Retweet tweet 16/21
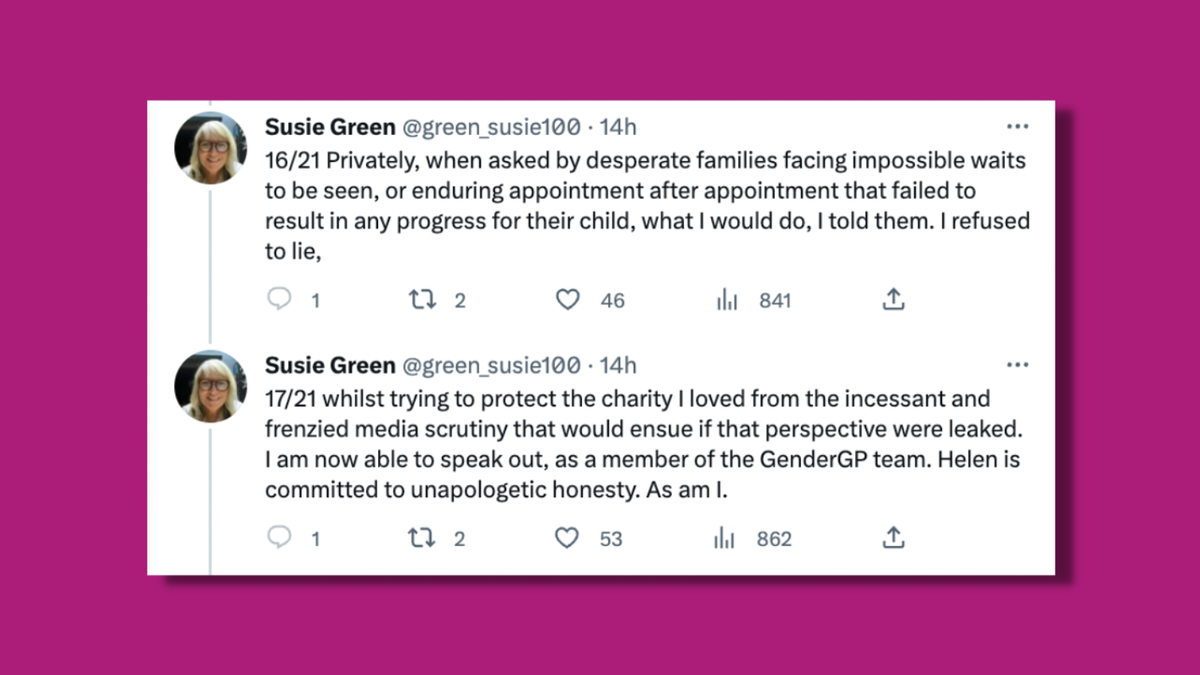Screen dimensions: 1200x675 click(x=423, y=299)
